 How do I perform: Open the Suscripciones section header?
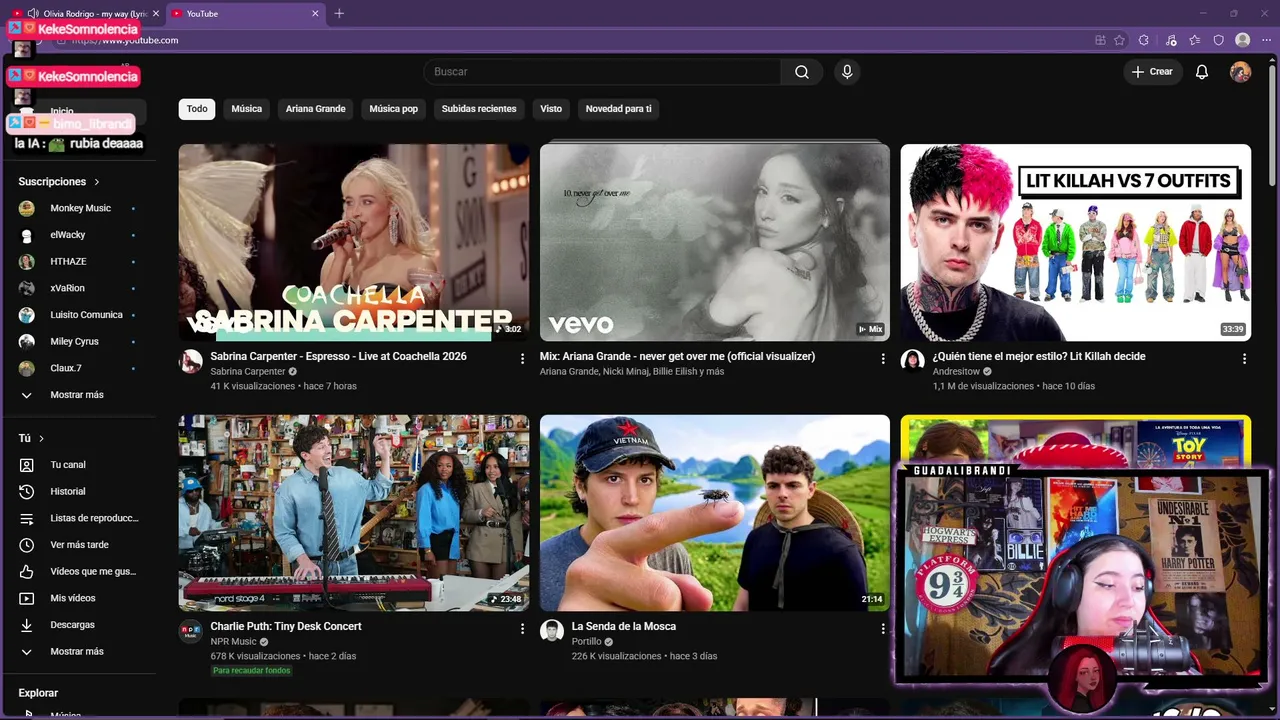click(59, 182)
